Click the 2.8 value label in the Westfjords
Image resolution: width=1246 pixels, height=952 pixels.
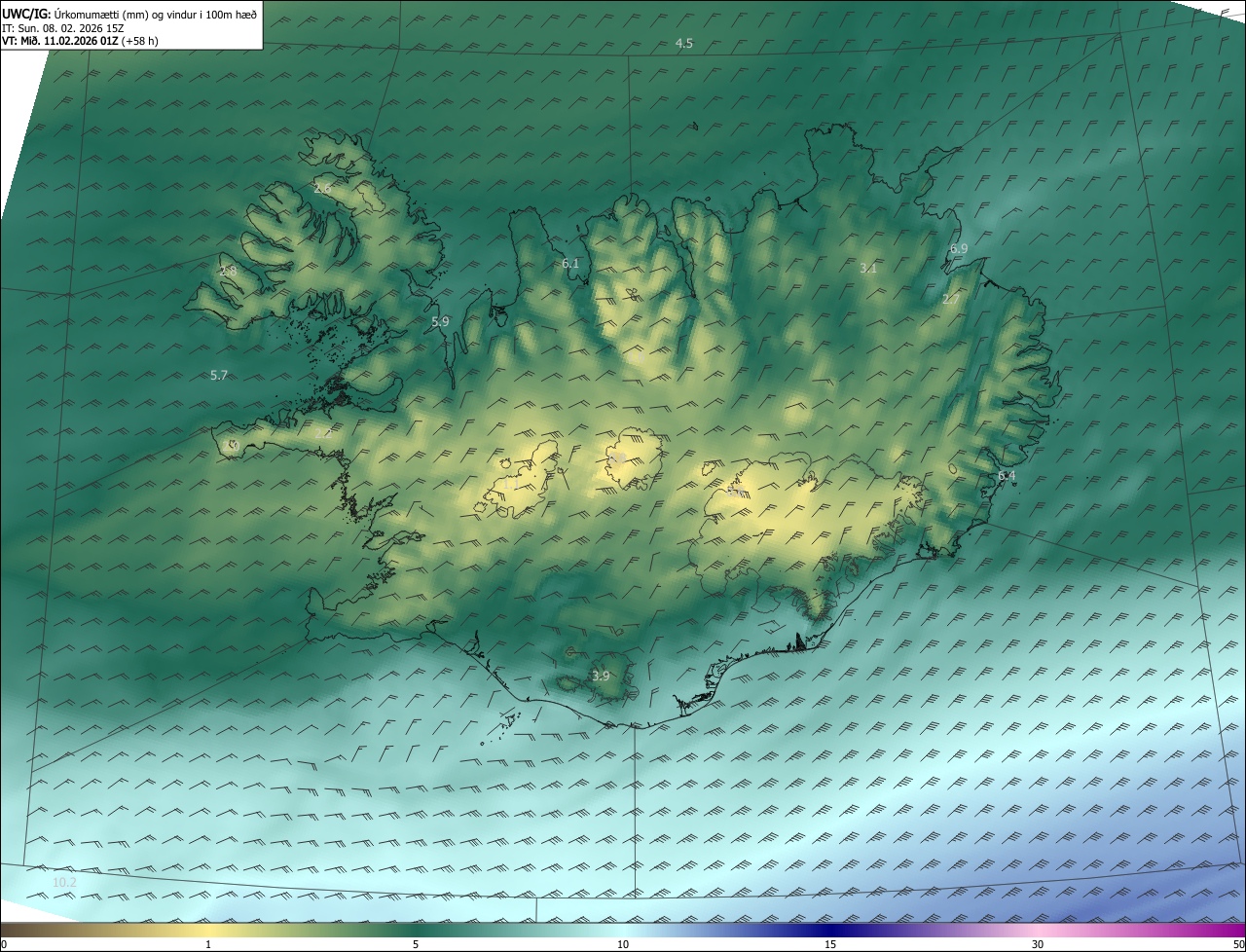tap(229, 271)
